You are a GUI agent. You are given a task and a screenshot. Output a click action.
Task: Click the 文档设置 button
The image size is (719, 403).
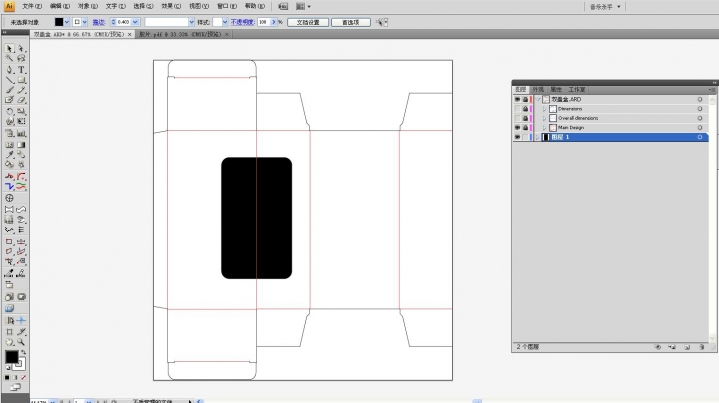309,21
